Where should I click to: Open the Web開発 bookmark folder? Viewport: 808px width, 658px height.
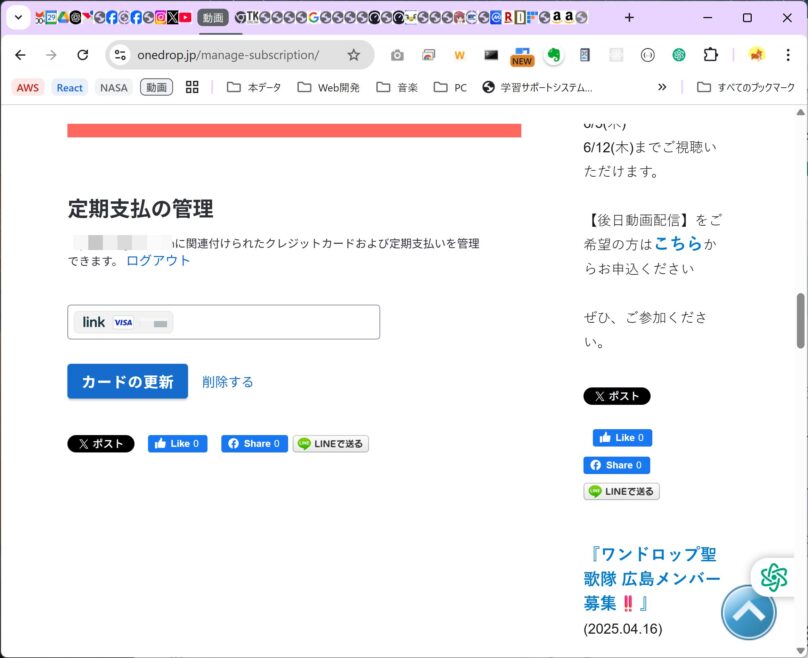[x=328, y=87]
